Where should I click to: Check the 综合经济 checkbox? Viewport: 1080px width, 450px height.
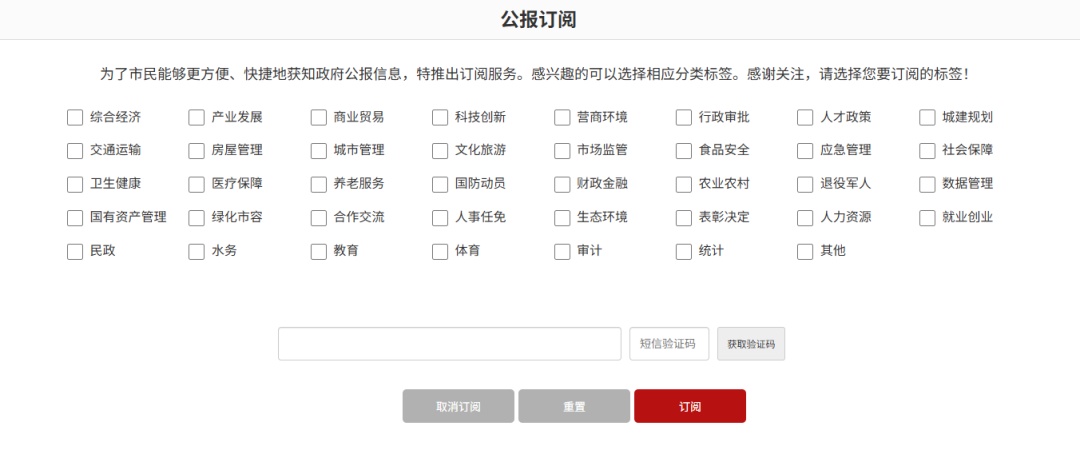point(75,117)
